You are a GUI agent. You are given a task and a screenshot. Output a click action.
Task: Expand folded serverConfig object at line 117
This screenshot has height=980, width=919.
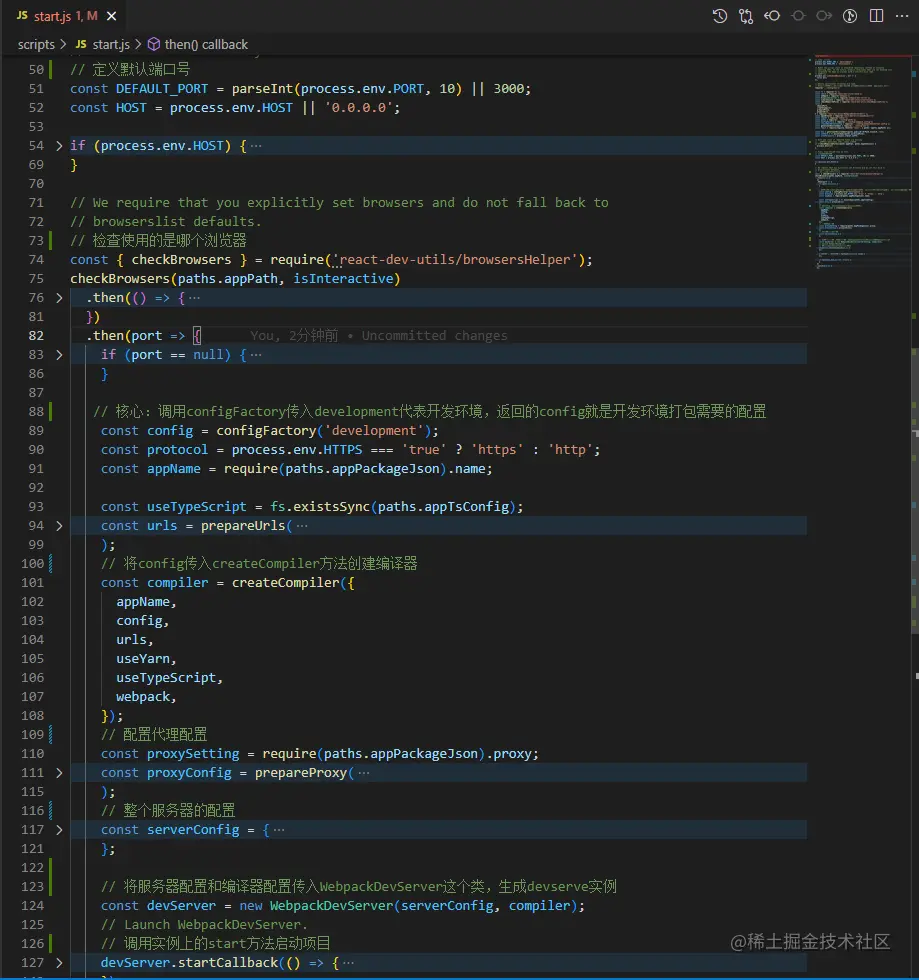click(59, 830)
